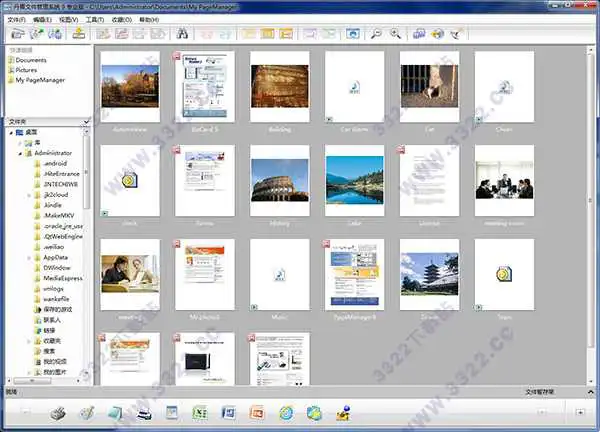This screenshot has height=432, width=600.
Task: Open Documents in the quick links panel
Action: point(32,61)
